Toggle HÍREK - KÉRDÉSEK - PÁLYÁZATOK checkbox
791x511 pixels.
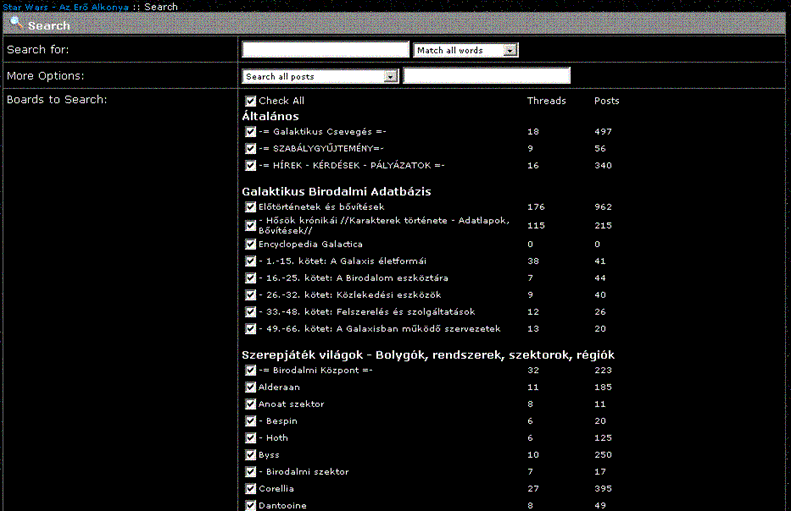click(x=251, y=166)
